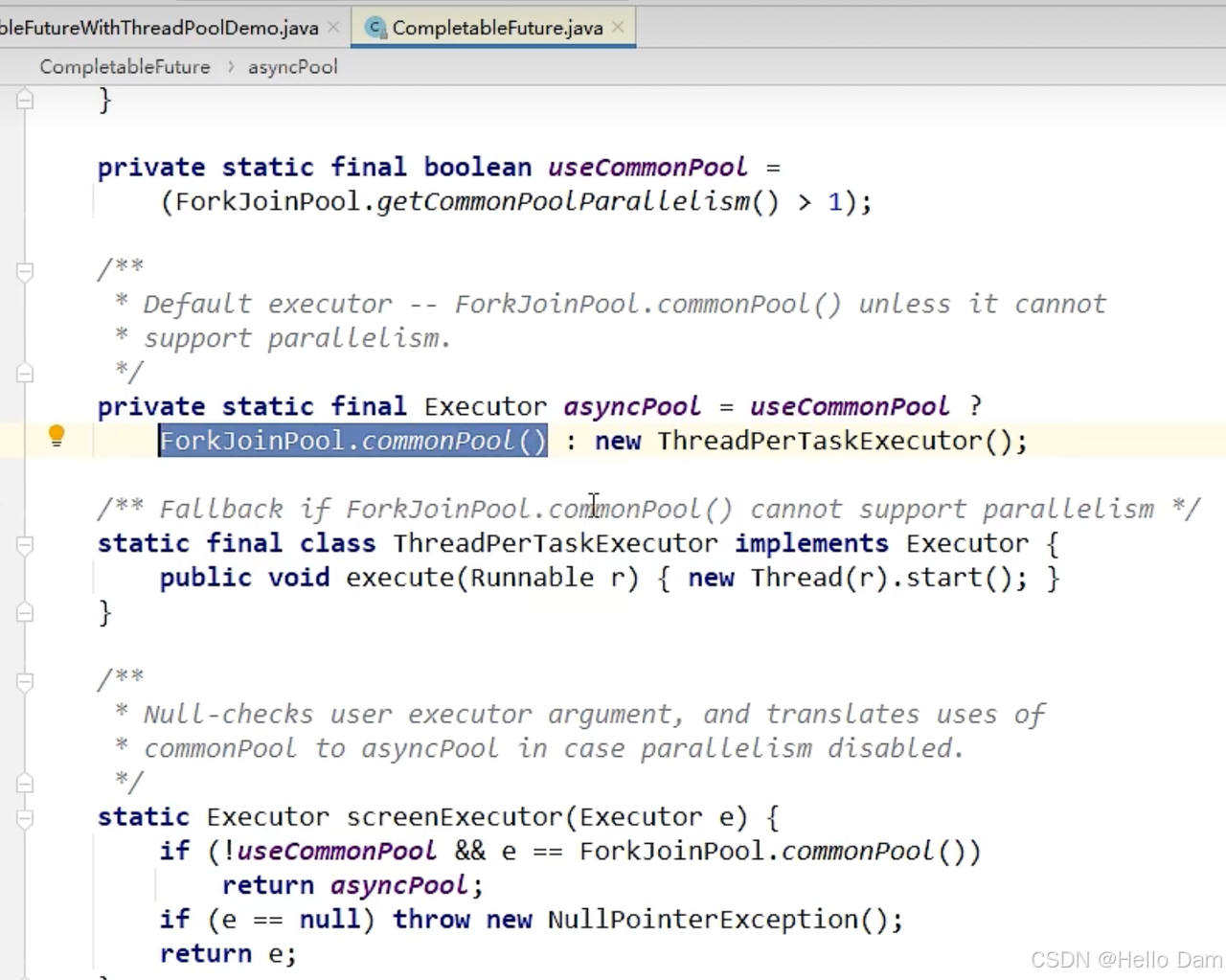Image resolution: width=1226 pixels, height=980 pixels.
Task: Collapse the 'Default executor' Javadoc comment start
Action: tap(26, 272)
